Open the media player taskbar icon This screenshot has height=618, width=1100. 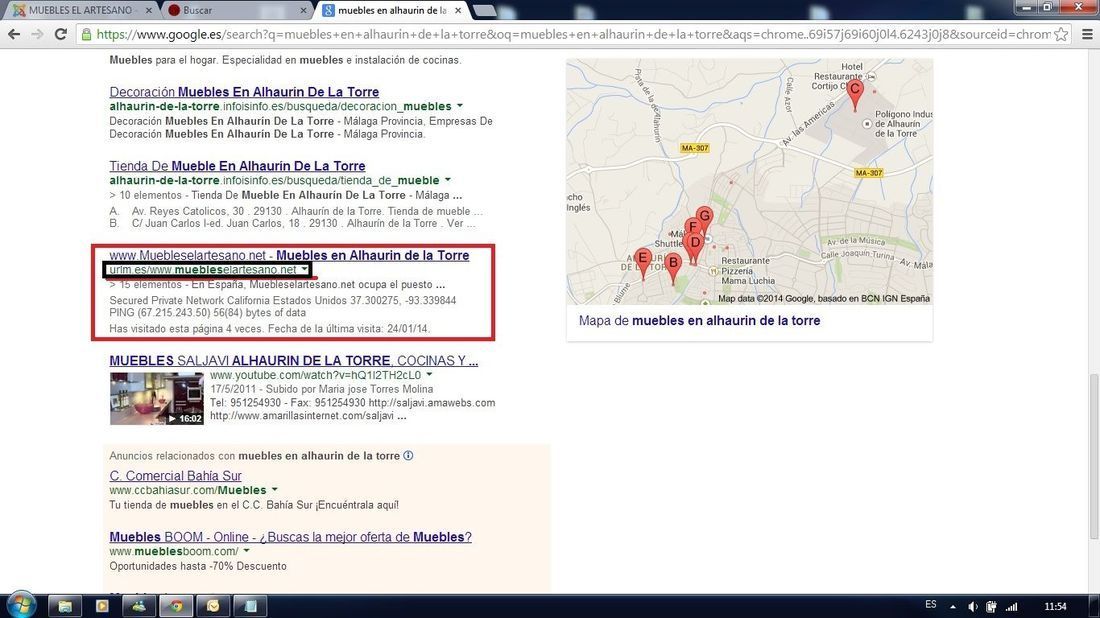click(x=102, y=606)
